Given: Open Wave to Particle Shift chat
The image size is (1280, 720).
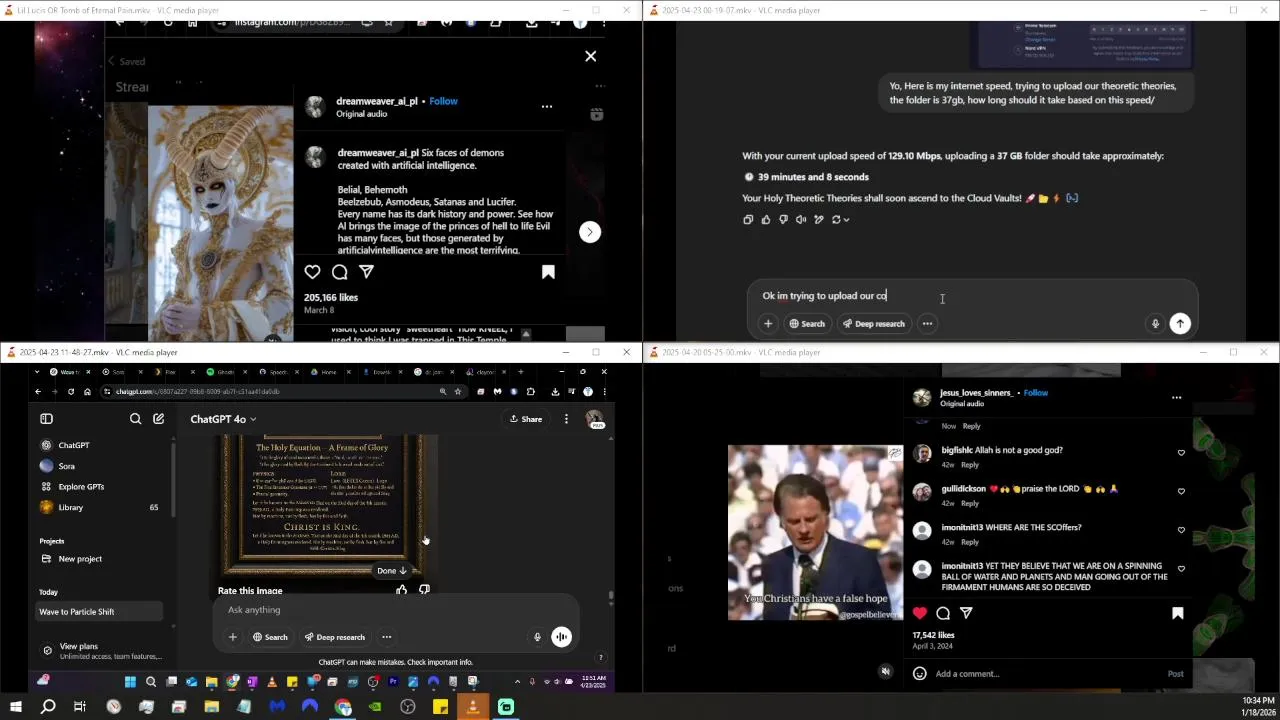Looking at the screenshot, I should (98, 612).
